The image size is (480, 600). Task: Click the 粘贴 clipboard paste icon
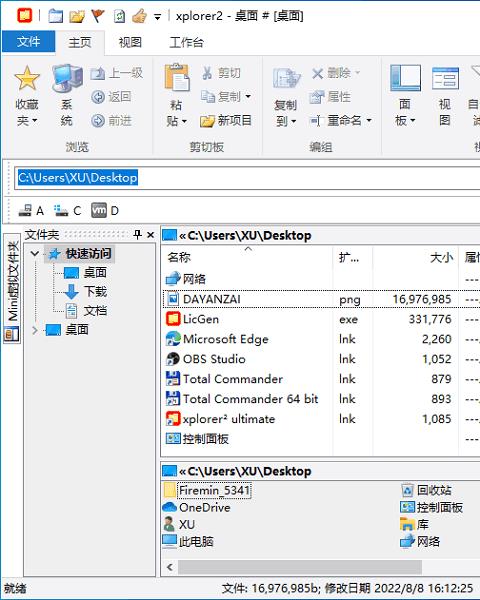176,78
